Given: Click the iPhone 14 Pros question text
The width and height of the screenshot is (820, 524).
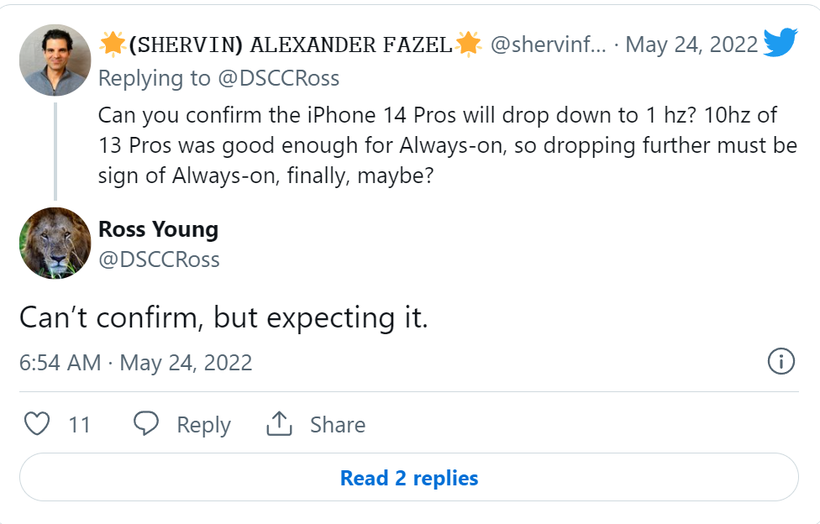Looking at the screenshot, I should click(x=447, y=146).
